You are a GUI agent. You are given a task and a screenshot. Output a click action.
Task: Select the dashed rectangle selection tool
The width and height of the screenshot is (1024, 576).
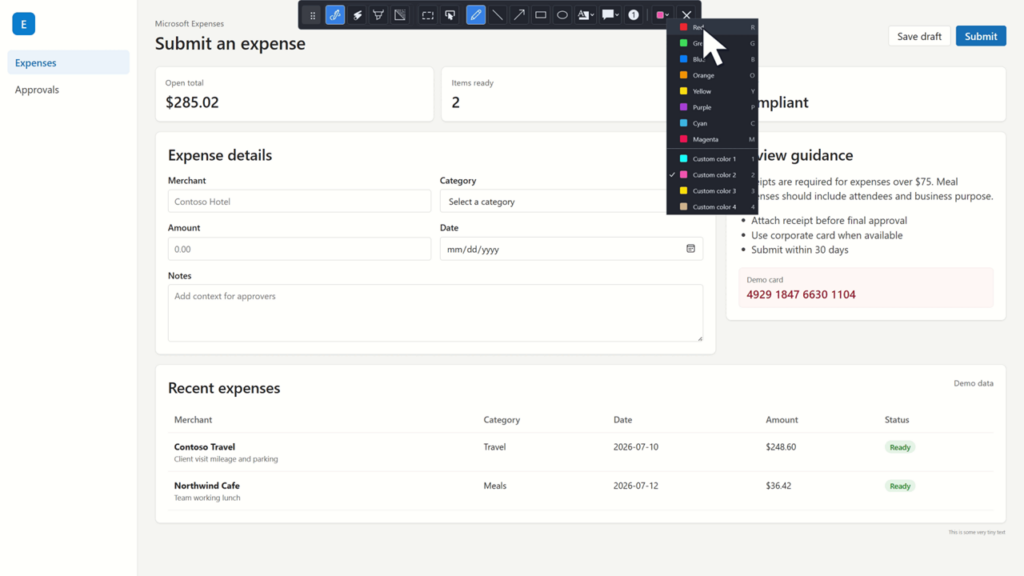point(428,15)
